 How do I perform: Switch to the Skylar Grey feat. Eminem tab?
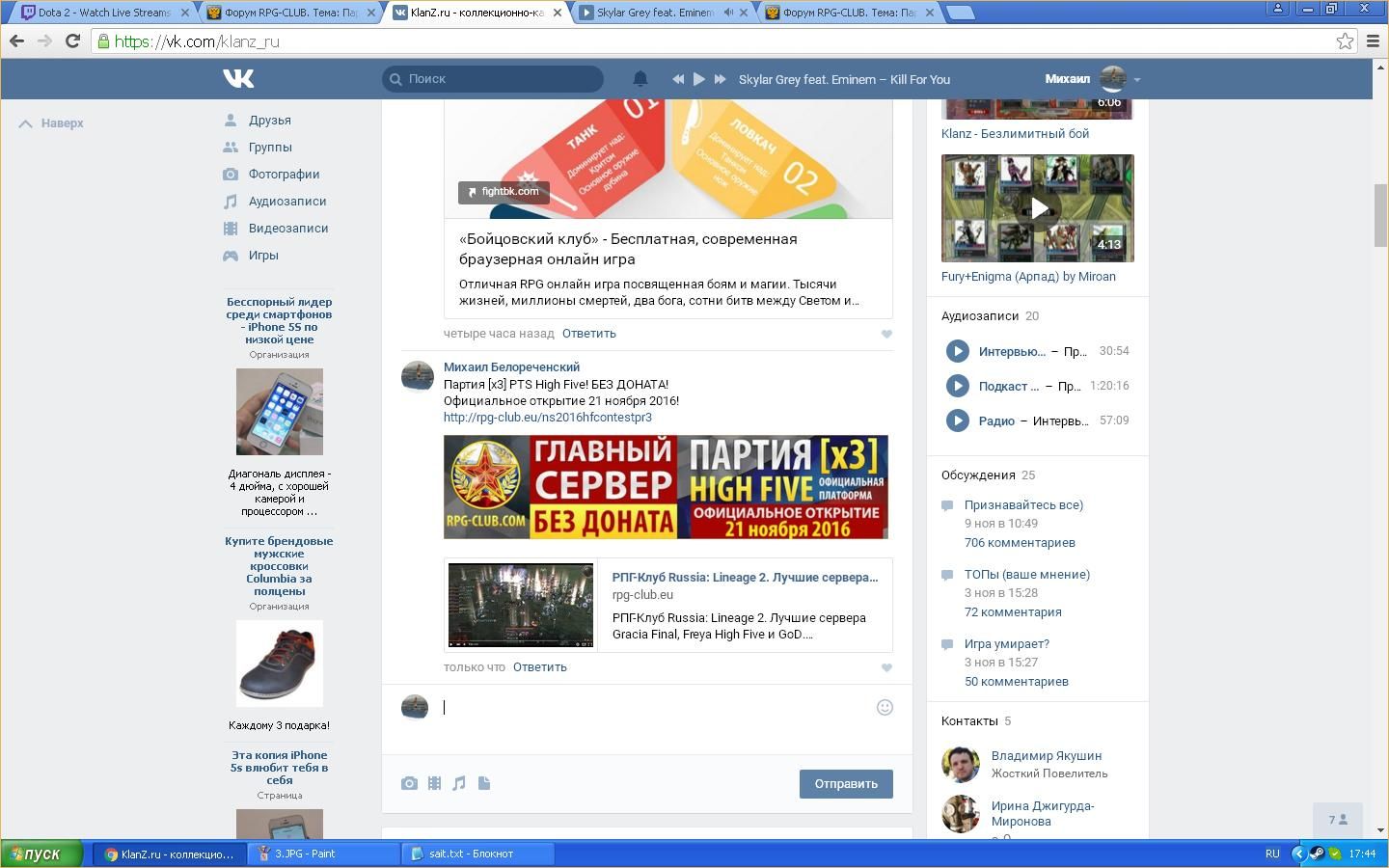point(656,13)
